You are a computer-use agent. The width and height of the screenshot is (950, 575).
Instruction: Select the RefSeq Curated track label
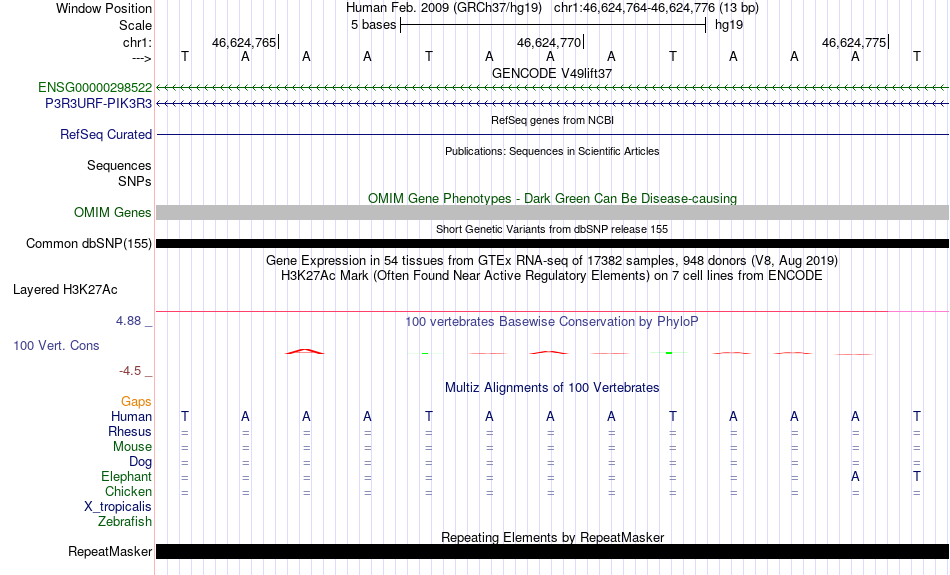105,135
